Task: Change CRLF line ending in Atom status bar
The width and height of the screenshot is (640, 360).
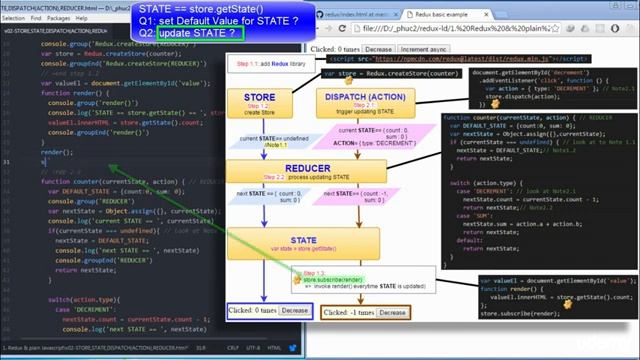Action: click(233, 348)
